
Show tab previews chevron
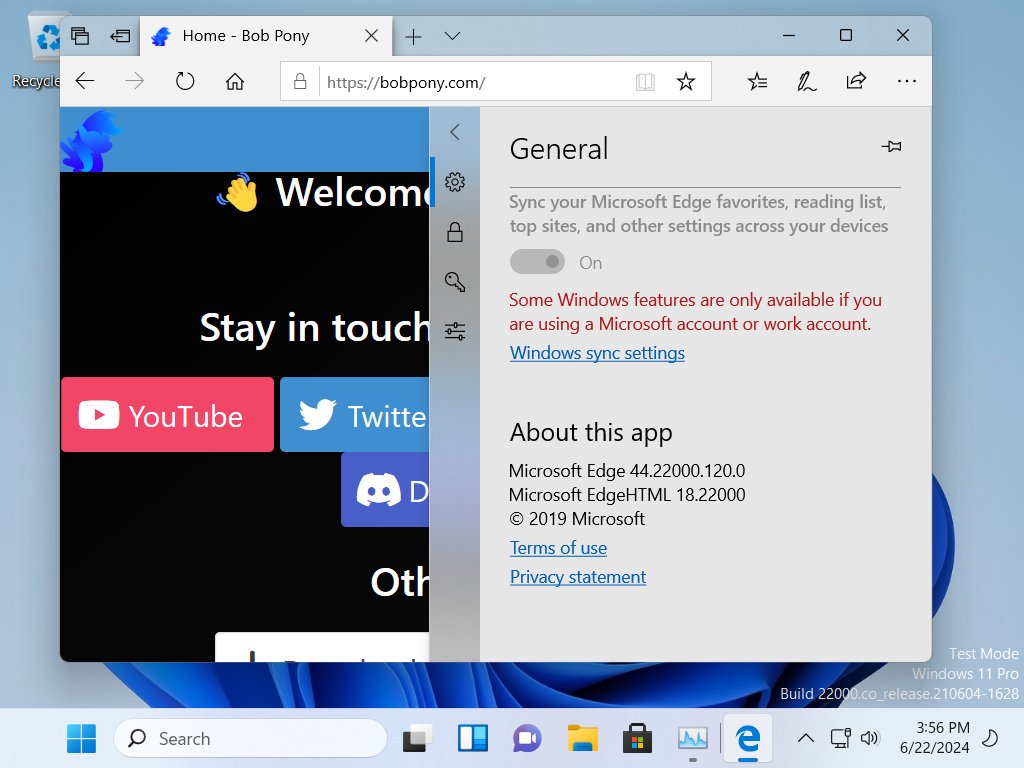pyautogui.click(x=452, y=36)
